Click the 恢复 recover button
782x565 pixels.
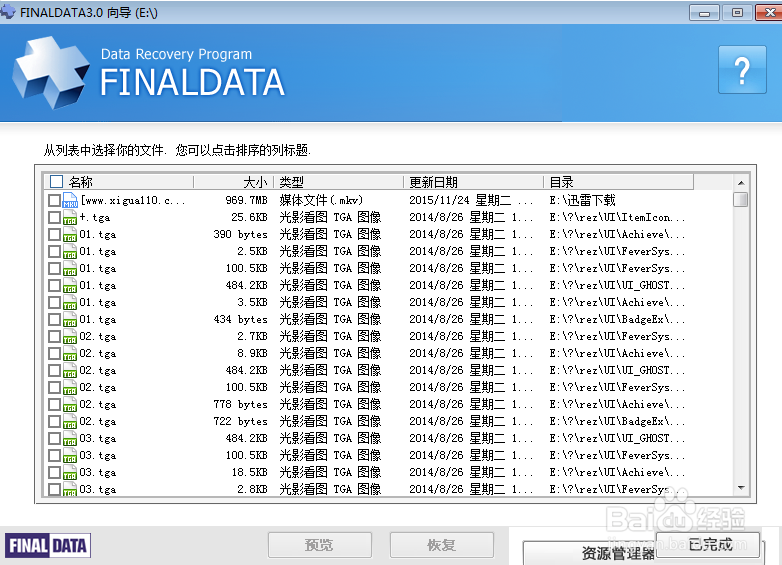click(x=442, y=545)
